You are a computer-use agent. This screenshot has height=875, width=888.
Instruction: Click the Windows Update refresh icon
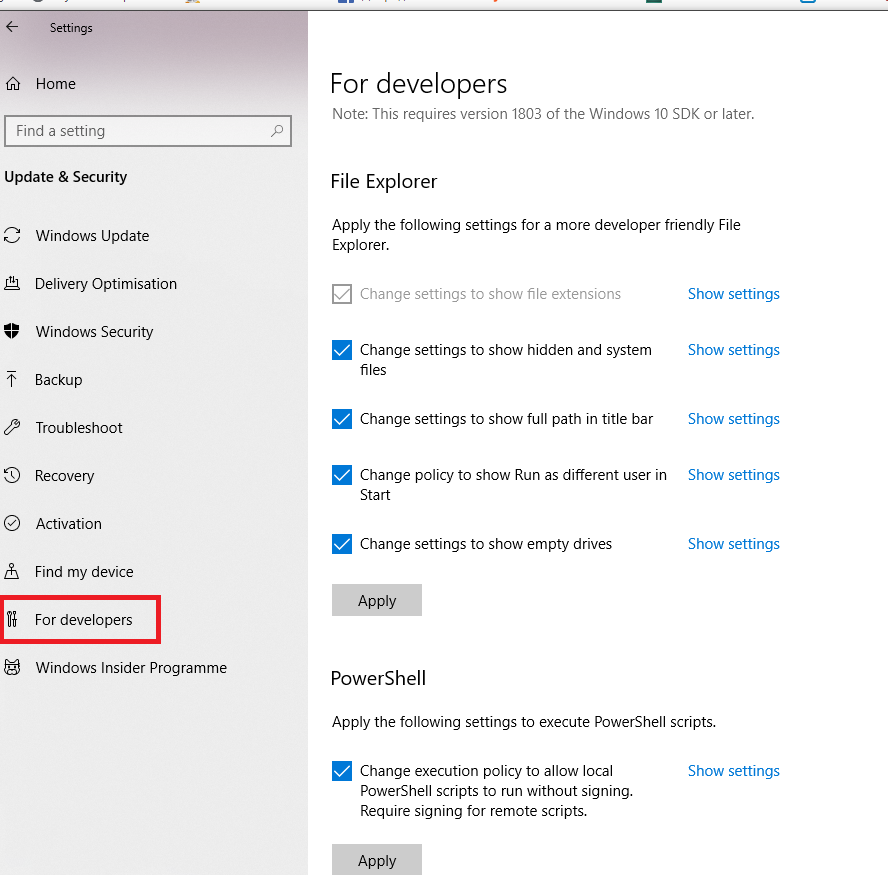[12, 235]
